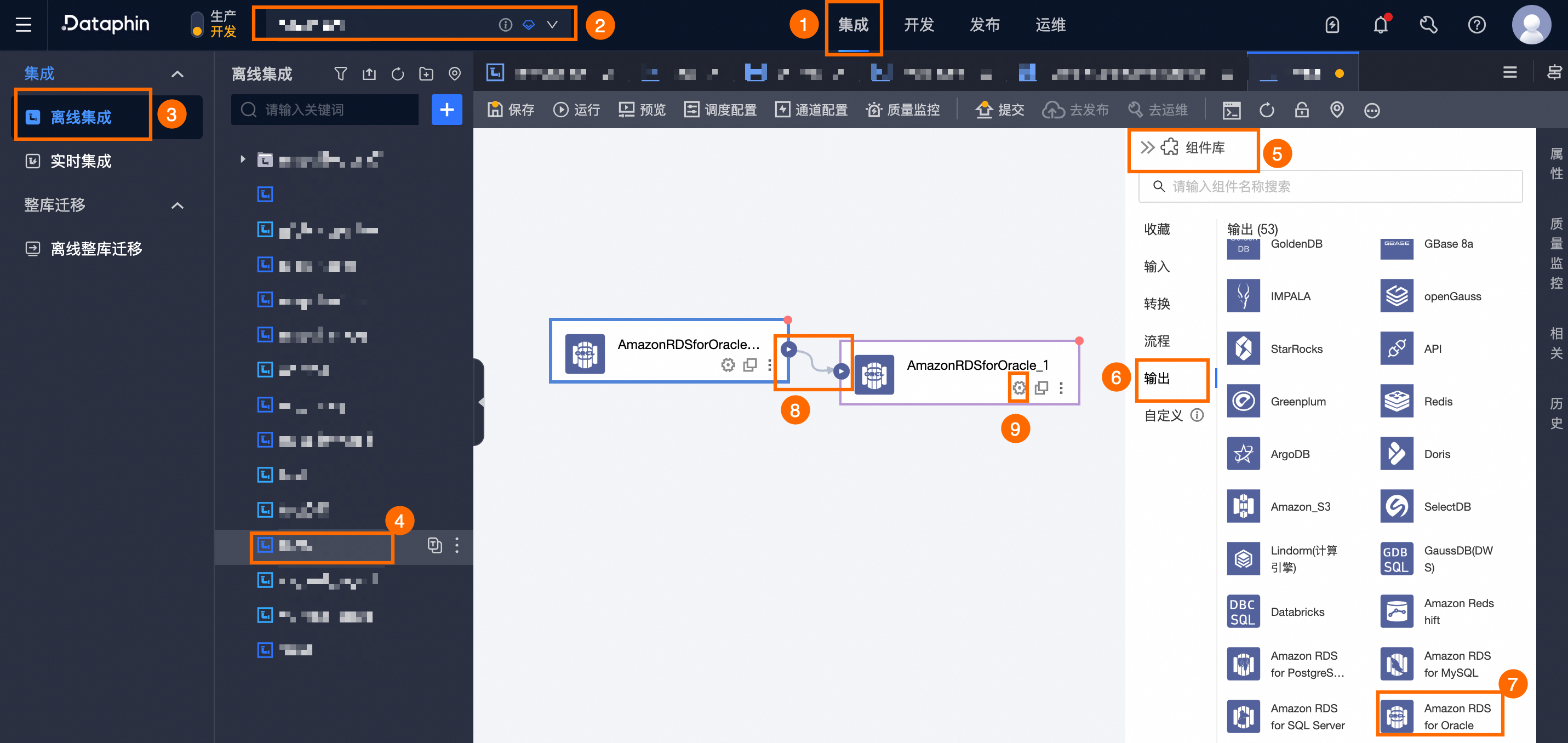
Task: Collapse the 集成 sidebar section
Action: click(177, 75)
